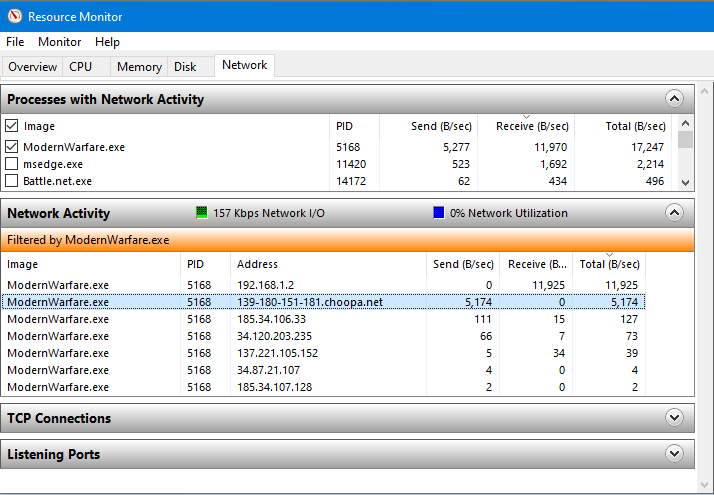
Task: Click the 157 Kbps Network I/O label
Action: click(269, 213)
